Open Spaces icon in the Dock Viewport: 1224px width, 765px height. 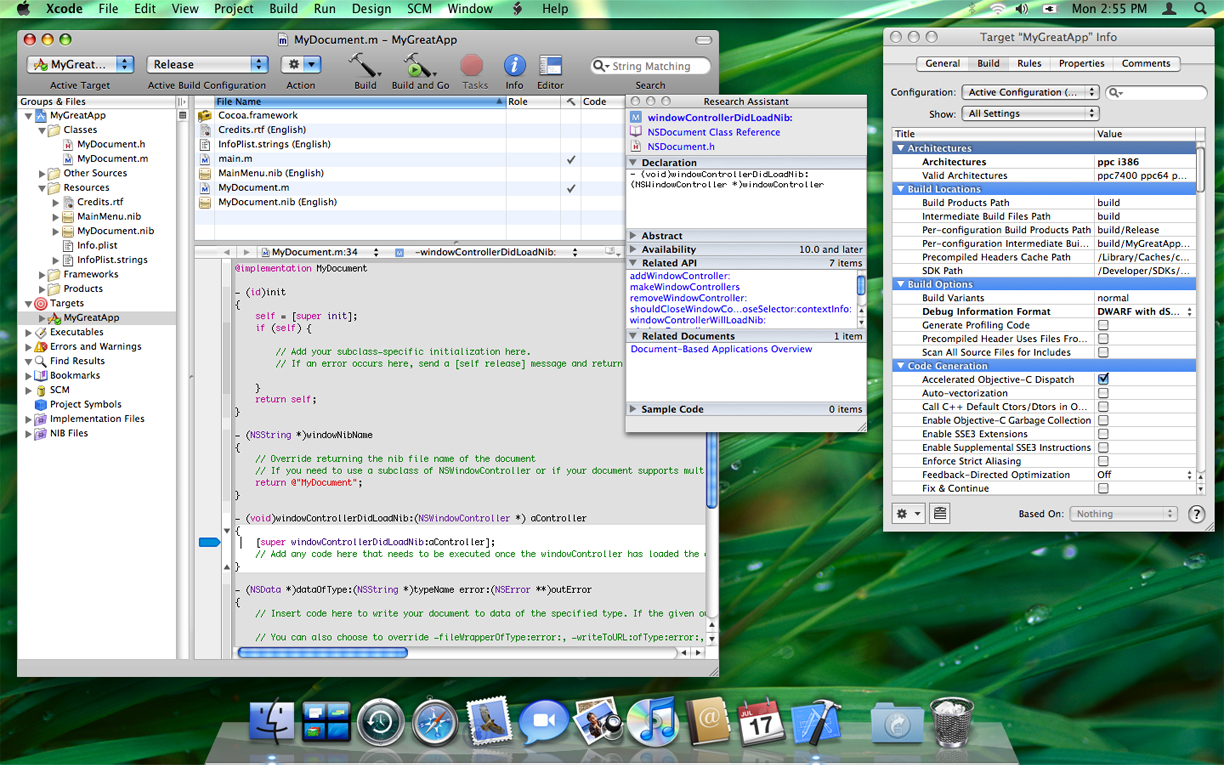[327, 721]
